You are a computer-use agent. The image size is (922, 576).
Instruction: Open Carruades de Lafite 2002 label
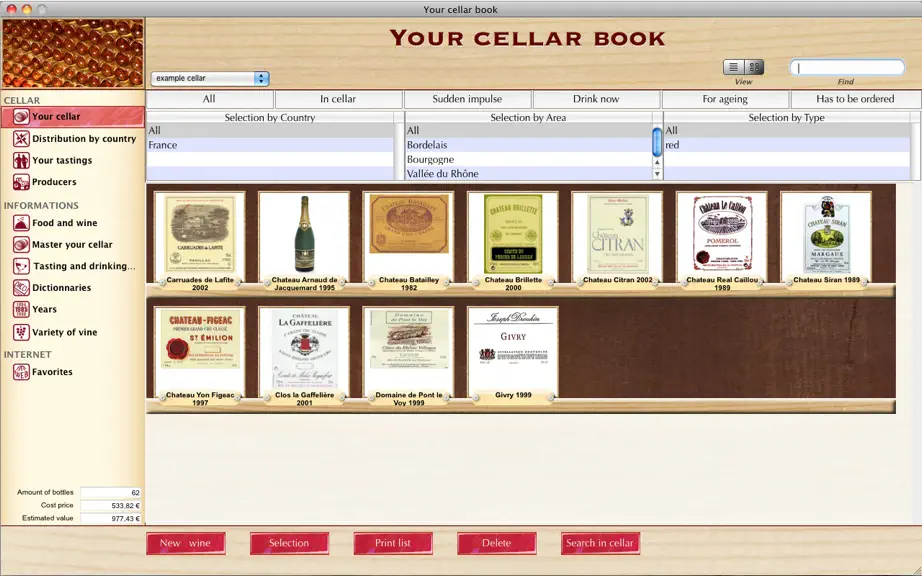200,238
